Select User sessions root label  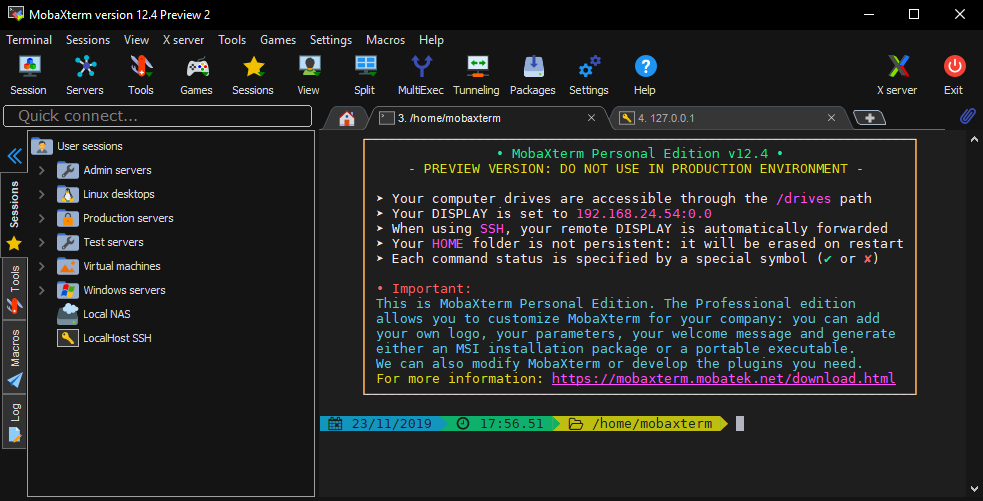click(90, 146)
